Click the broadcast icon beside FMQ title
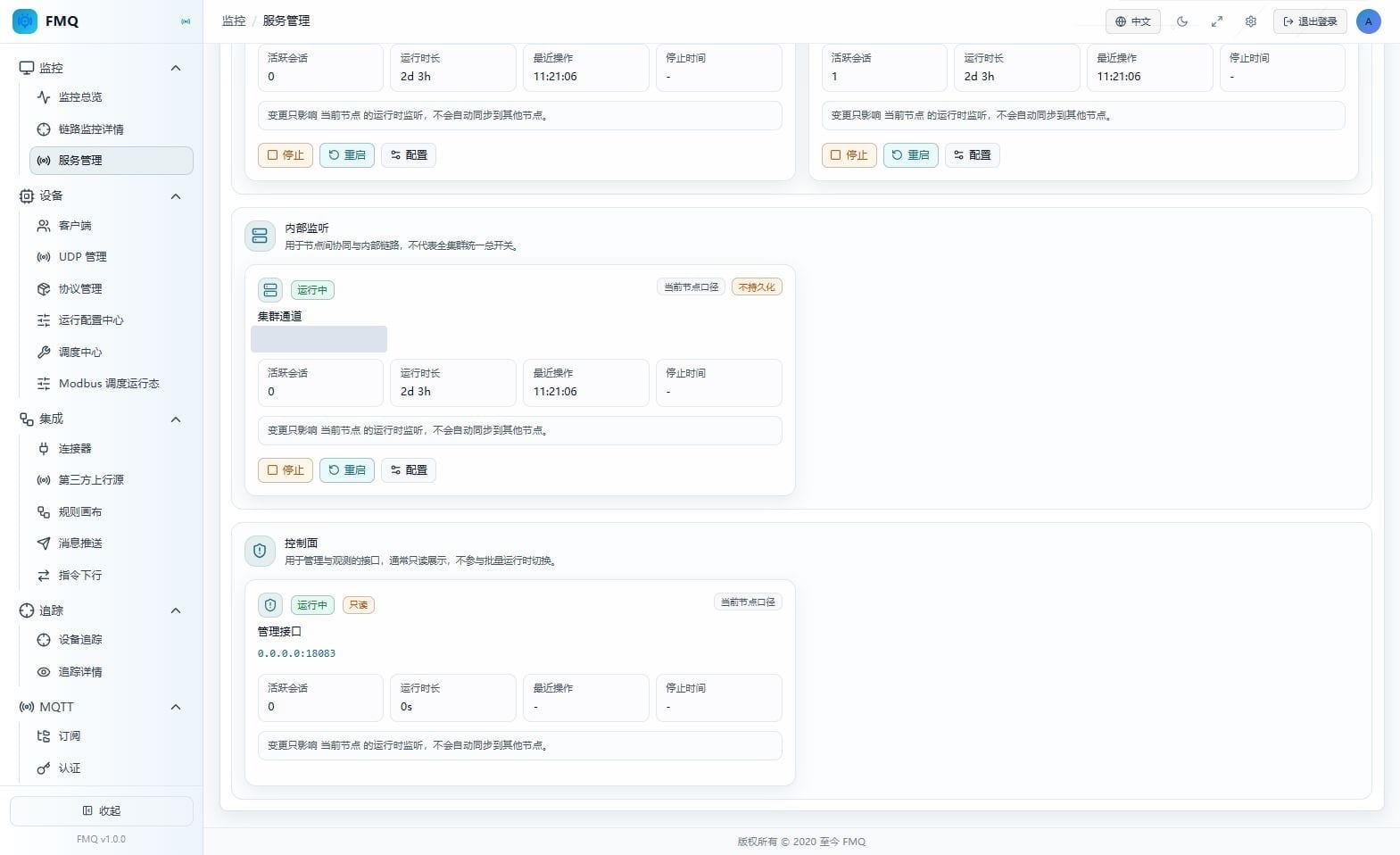This screenshot has height=855, width=1400. pos(186,21)
